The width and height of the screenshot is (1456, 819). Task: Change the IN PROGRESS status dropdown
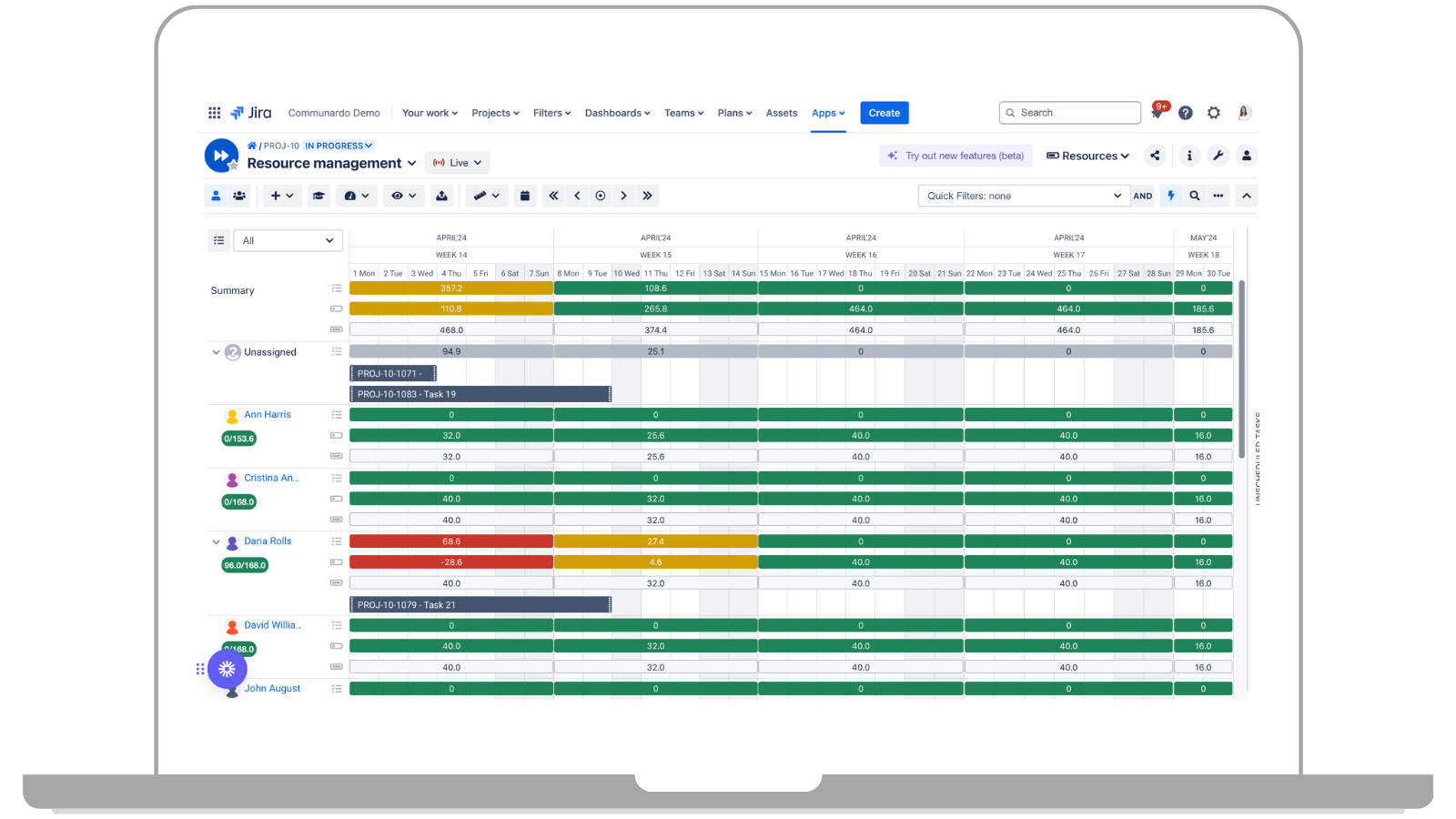click(x=339, y=146)
